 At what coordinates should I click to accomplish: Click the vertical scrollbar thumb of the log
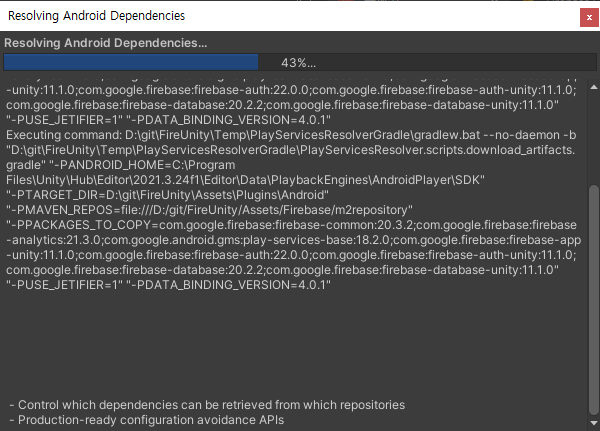(594, 300)
